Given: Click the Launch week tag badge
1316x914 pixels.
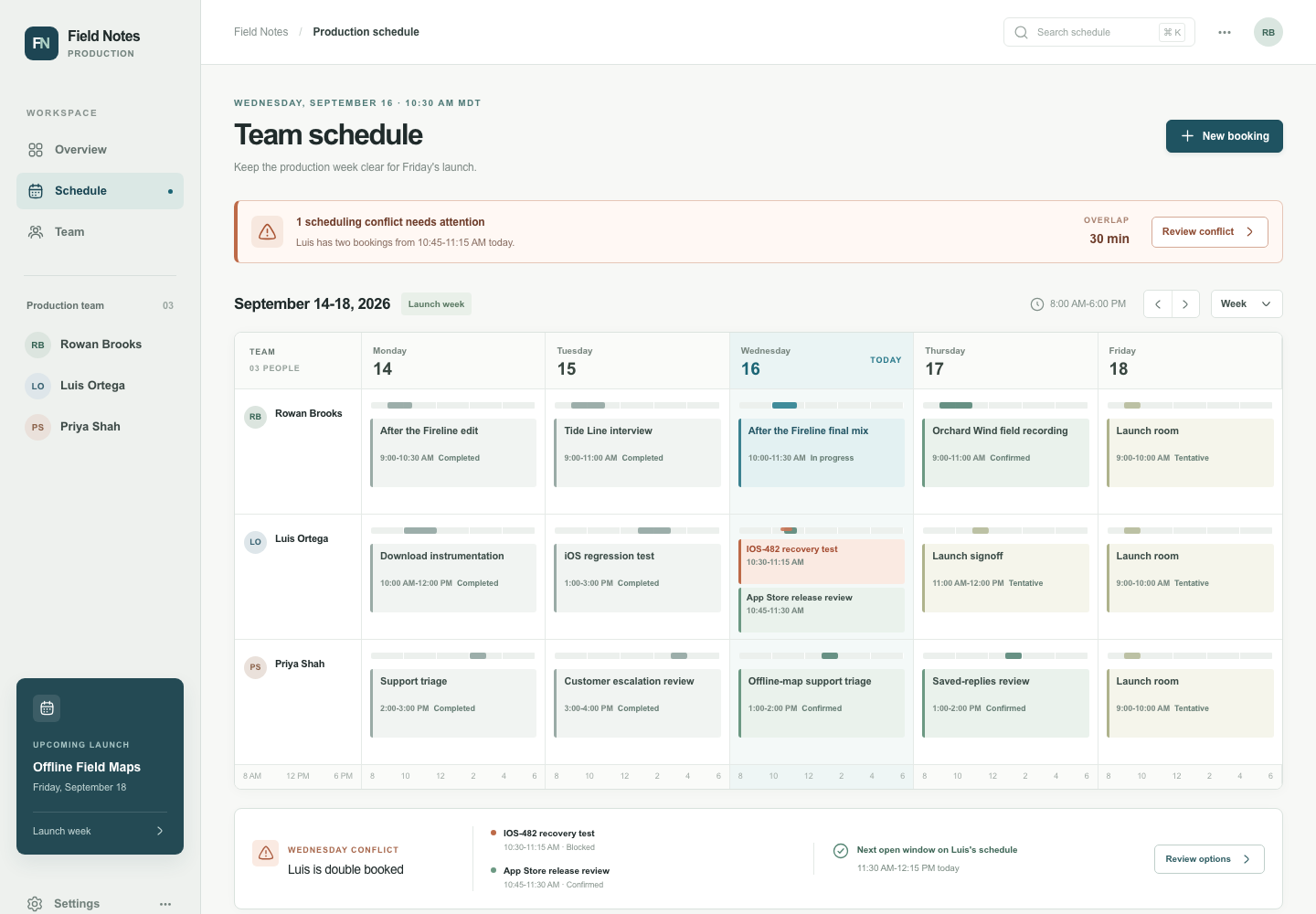Looking at the screenshot, I should 436,304.
